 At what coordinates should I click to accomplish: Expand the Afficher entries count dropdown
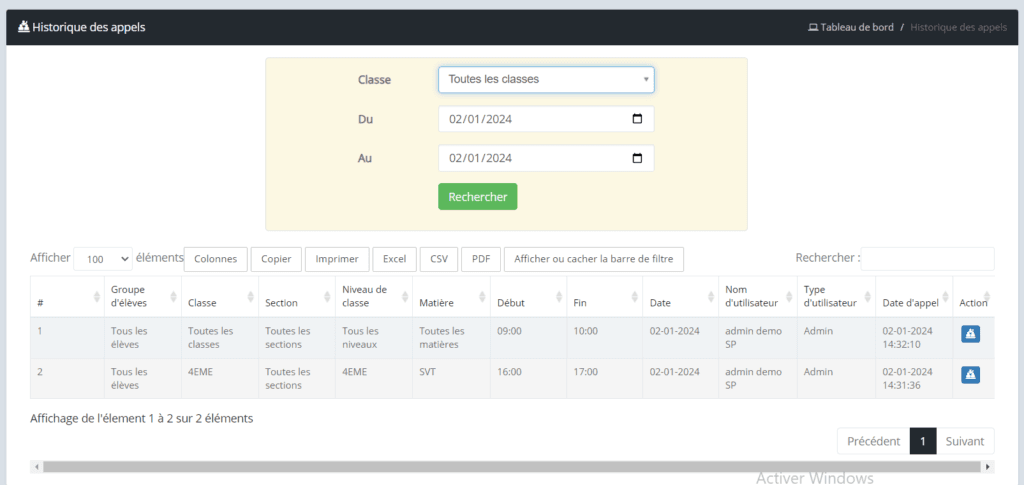point(102,259)
